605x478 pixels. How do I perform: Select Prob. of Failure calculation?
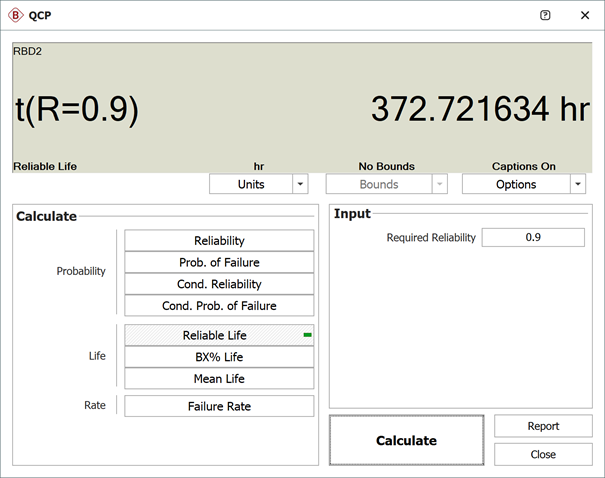point(219,262)
